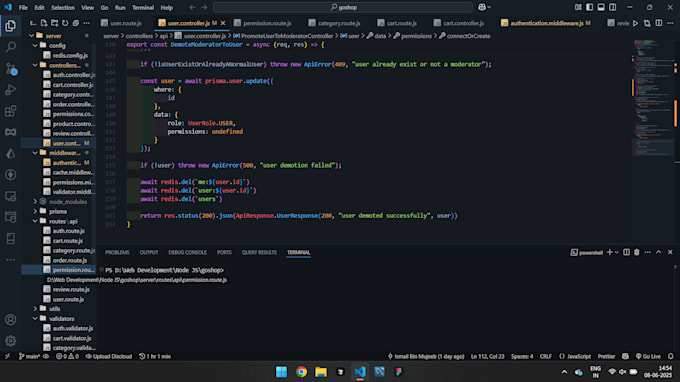The image size is (680, 382).
Task: Open the Copilot dropdown arrow
Action: point(490,7)
